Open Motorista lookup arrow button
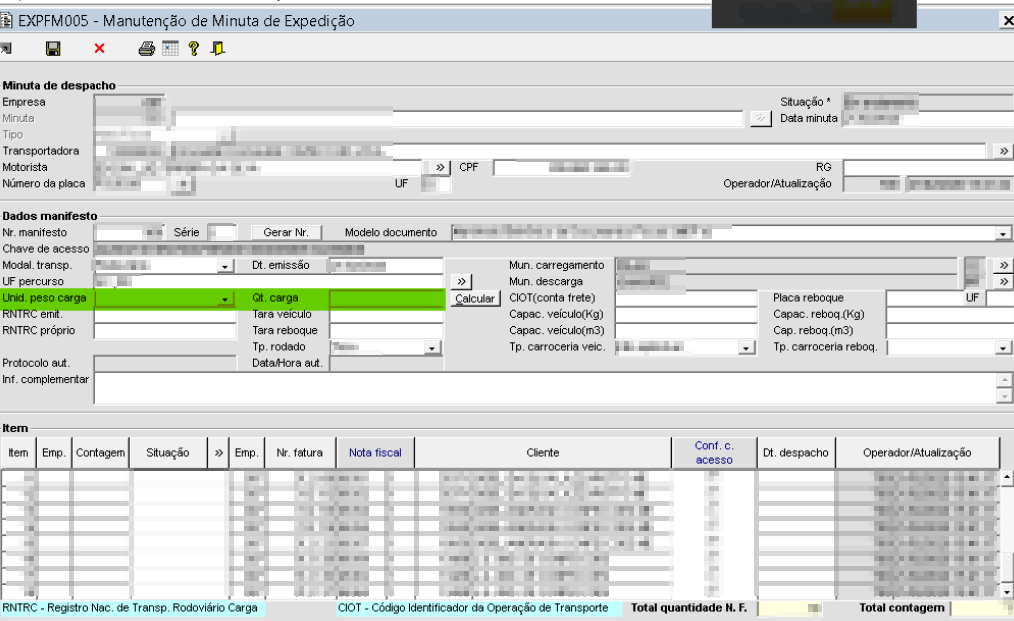This screenshot has height=621, width=1014. pos(440,168)
